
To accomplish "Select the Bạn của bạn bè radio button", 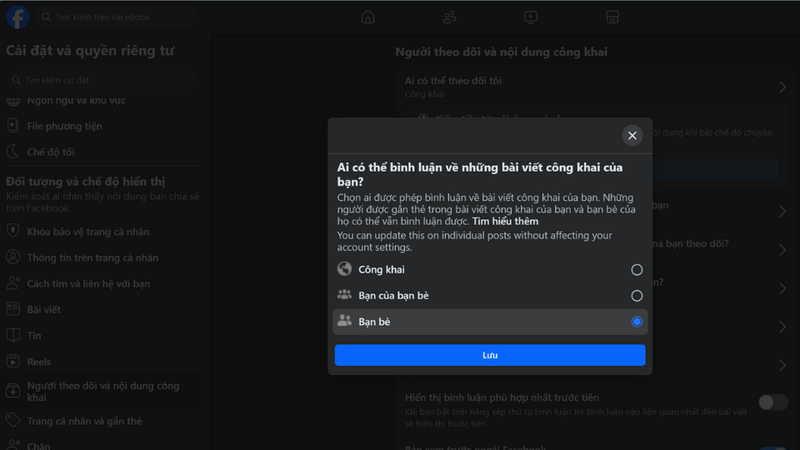I will click(636, 295).
